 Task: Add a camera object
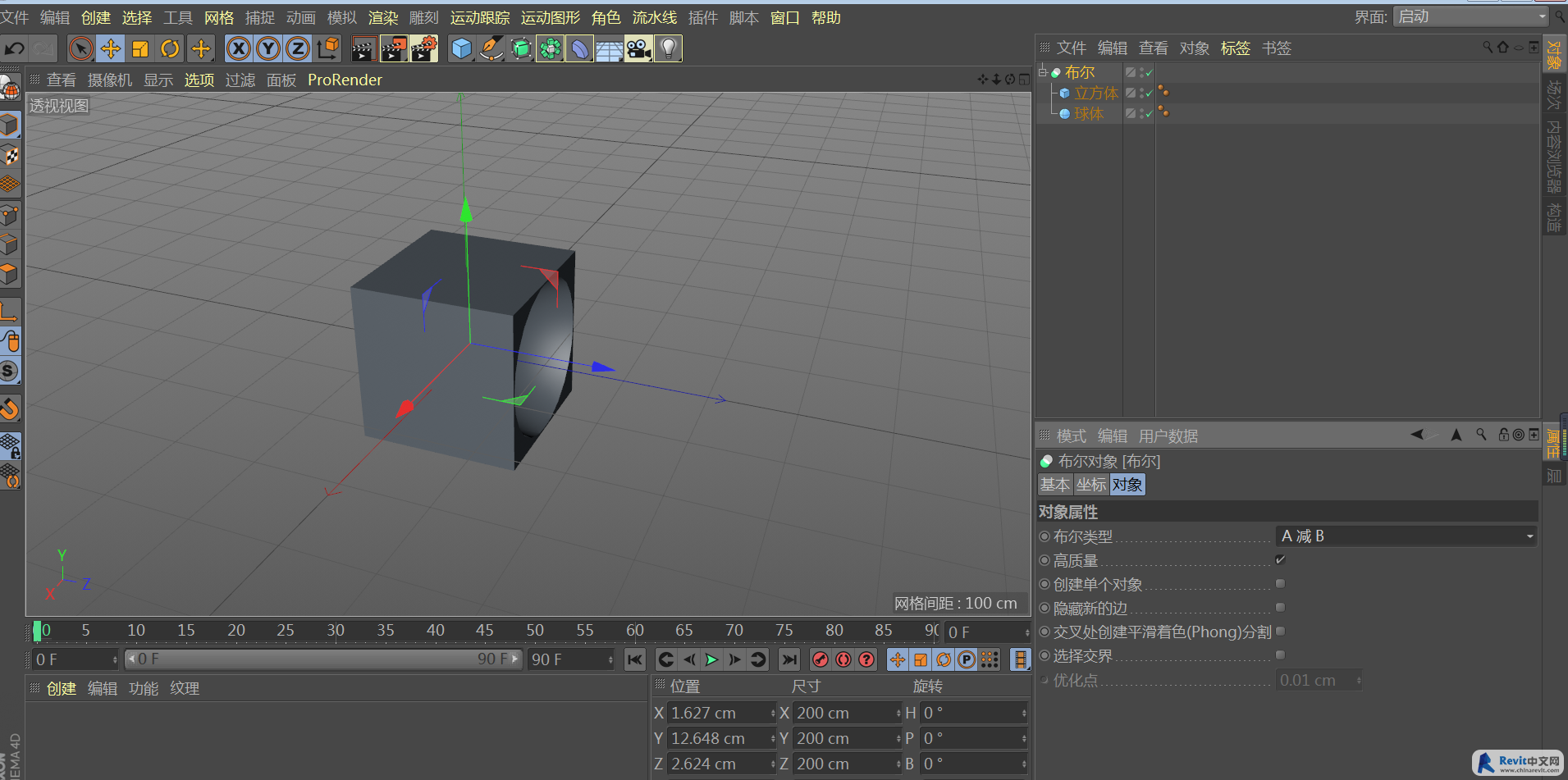(639, 48)
